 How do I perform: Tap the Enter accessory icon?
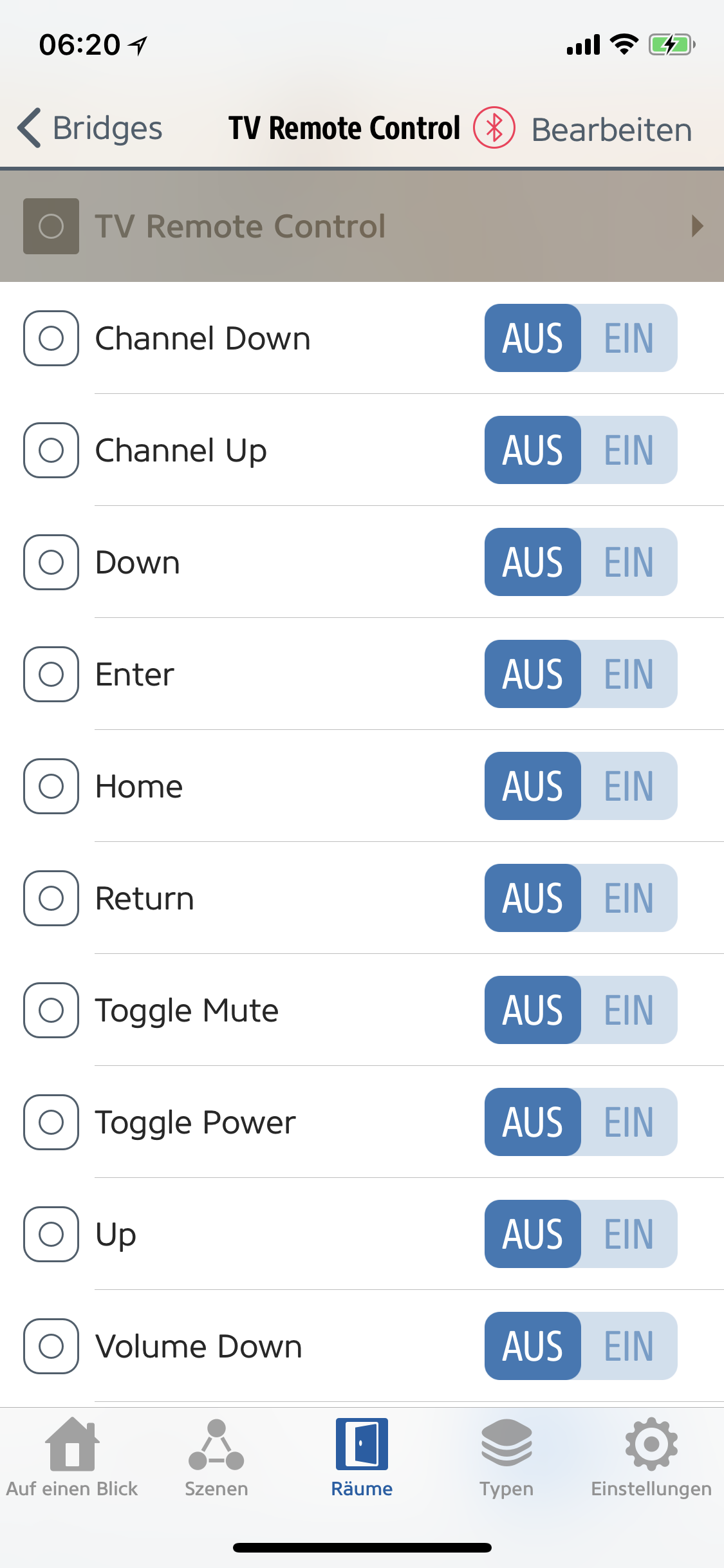pos(51,674)
